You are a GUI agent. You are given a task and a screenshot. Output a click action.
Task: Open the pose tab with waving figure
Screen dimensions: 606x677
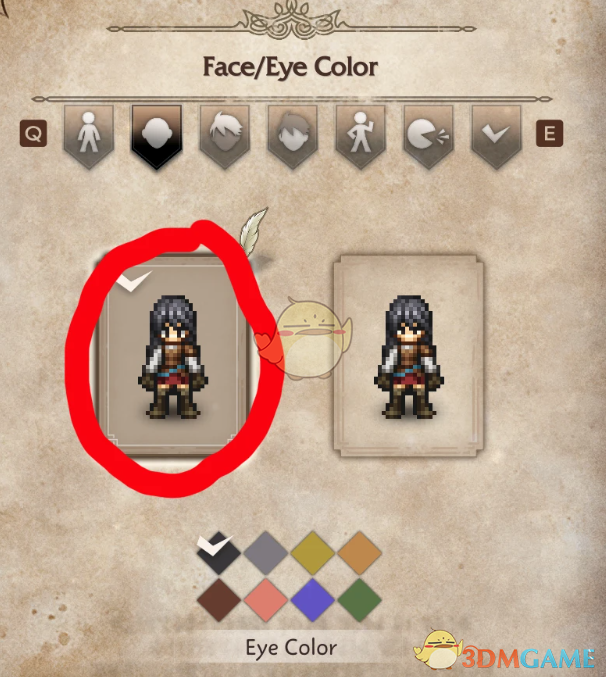coord(360,135)
